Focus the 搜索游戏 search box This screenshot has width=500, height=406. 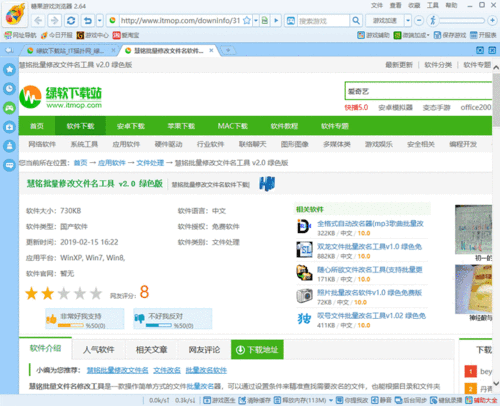coord(323,21)
